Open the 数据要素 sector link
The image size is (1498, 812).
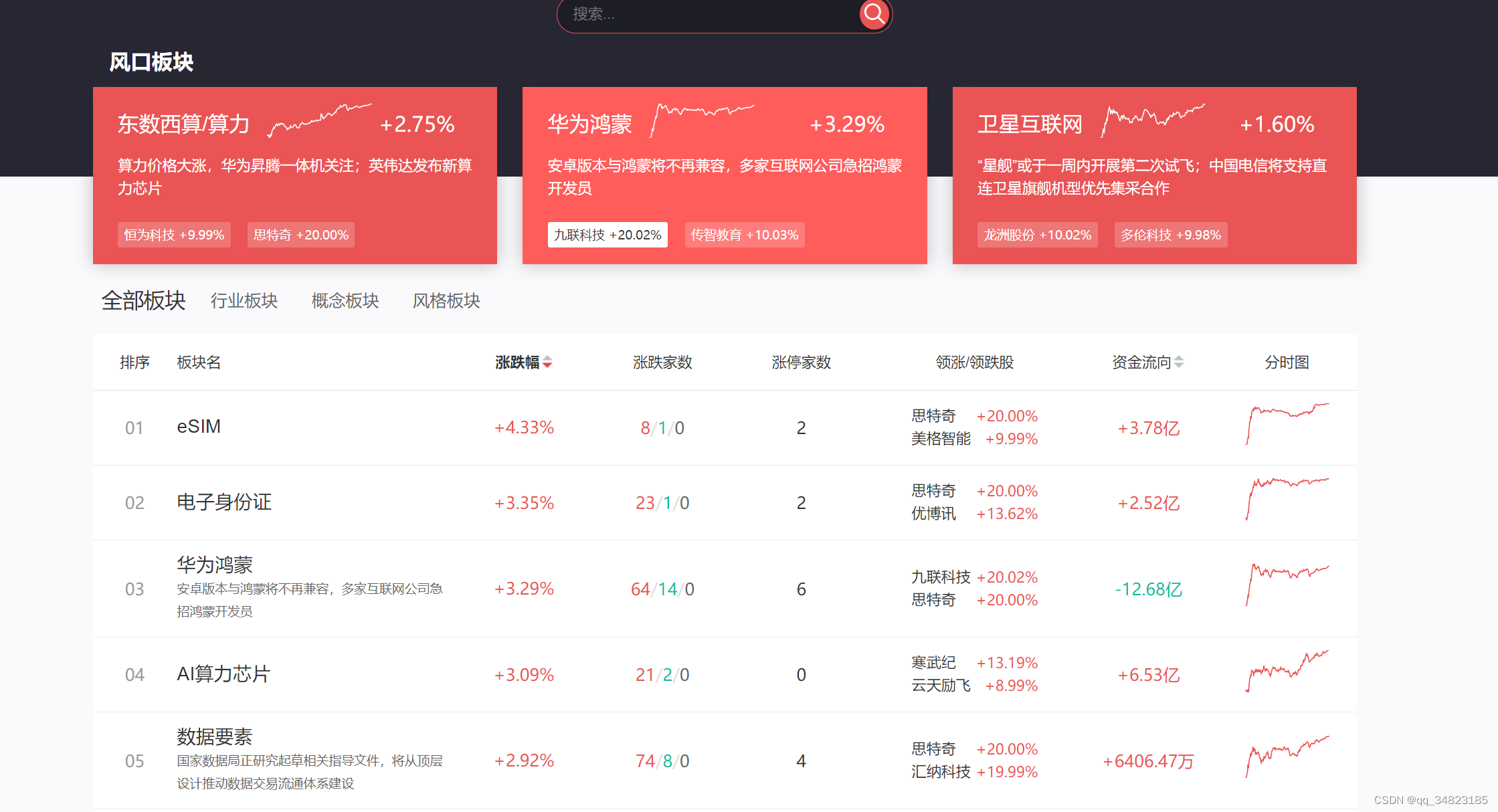pos(215,737)
